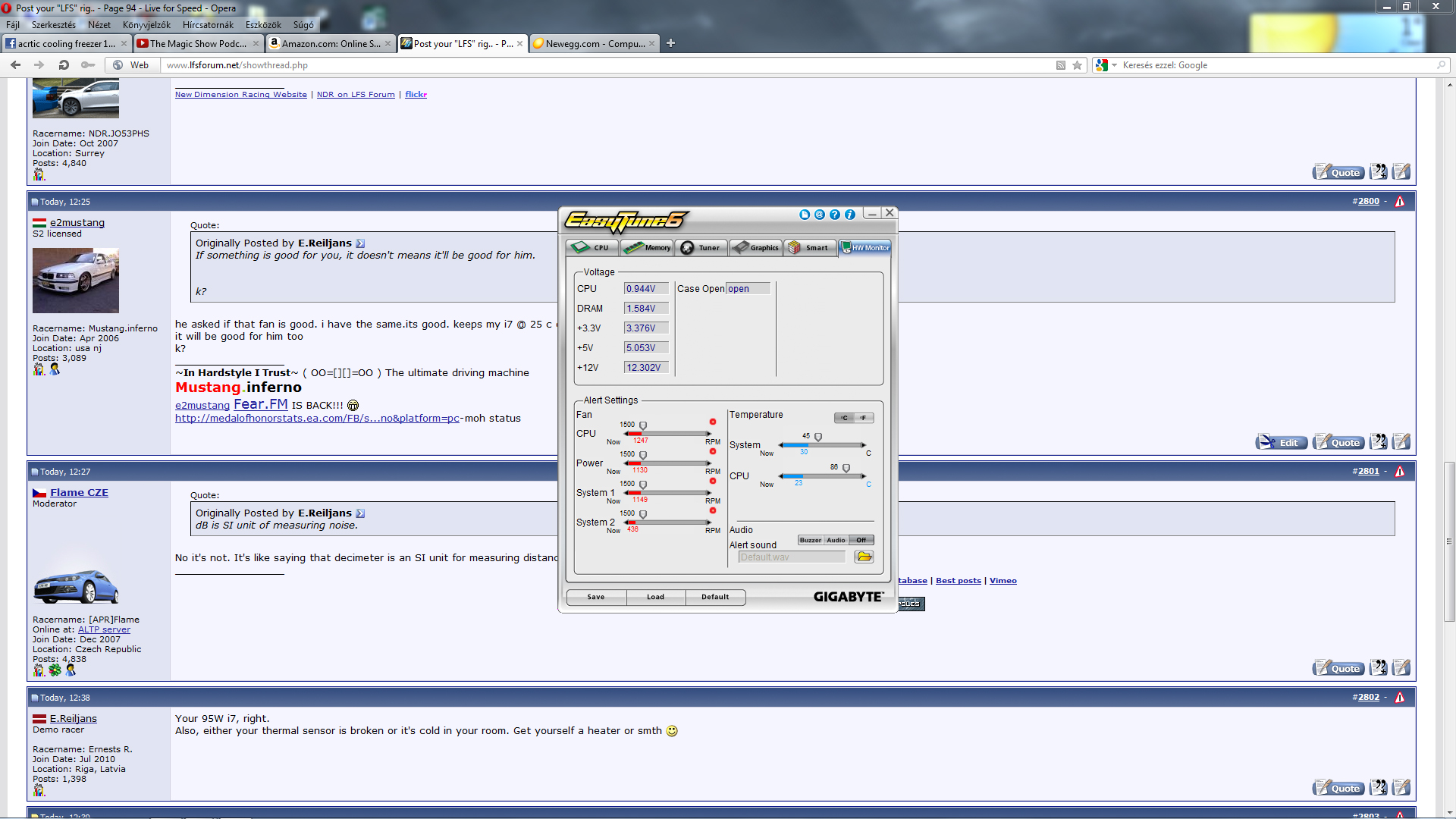Open the Könyvjelzők menu
This screenshot has height=819, width=1456.
(146, 25)
